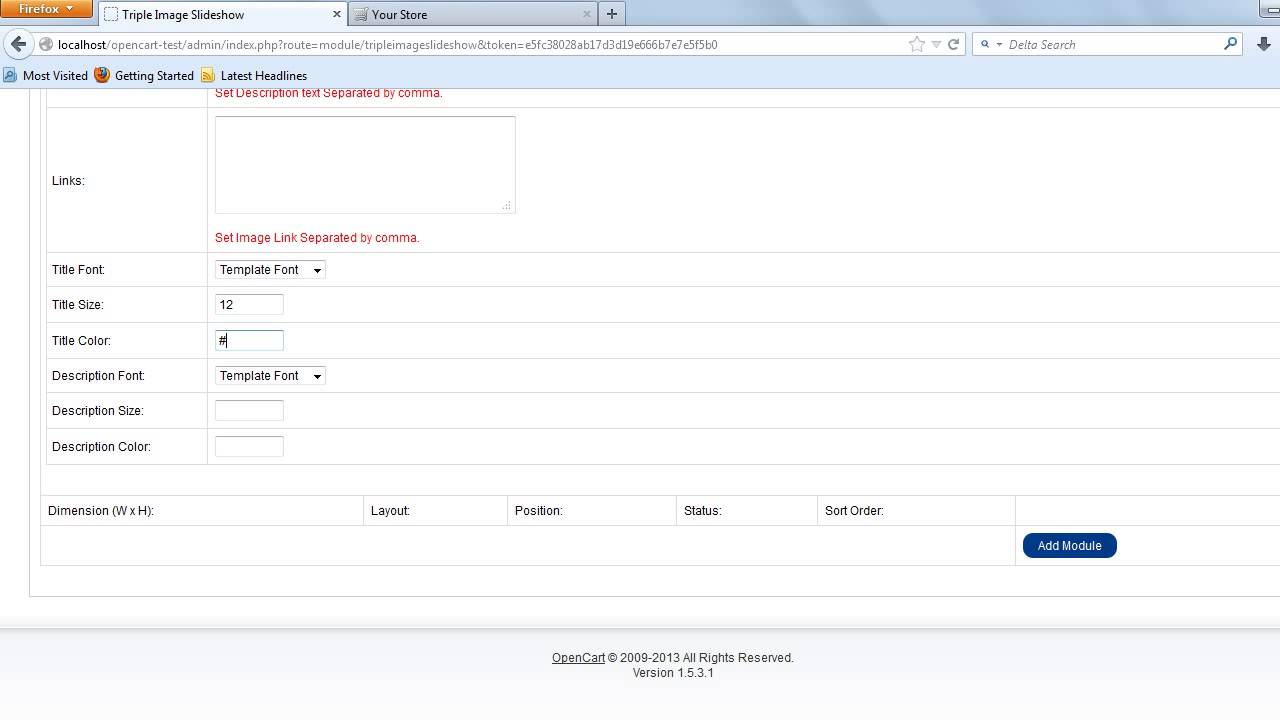The height and width of the screenshot is (720, 1280).
Task: Open new tab with the plus icon
Action: pos(612,14)
